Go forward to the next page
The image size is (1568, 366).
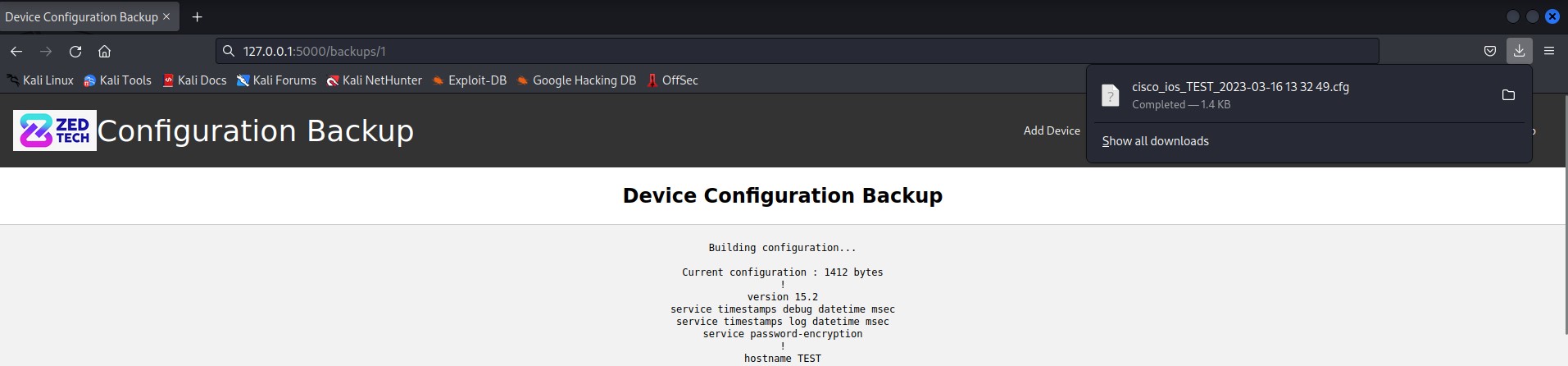pos(46,51)
